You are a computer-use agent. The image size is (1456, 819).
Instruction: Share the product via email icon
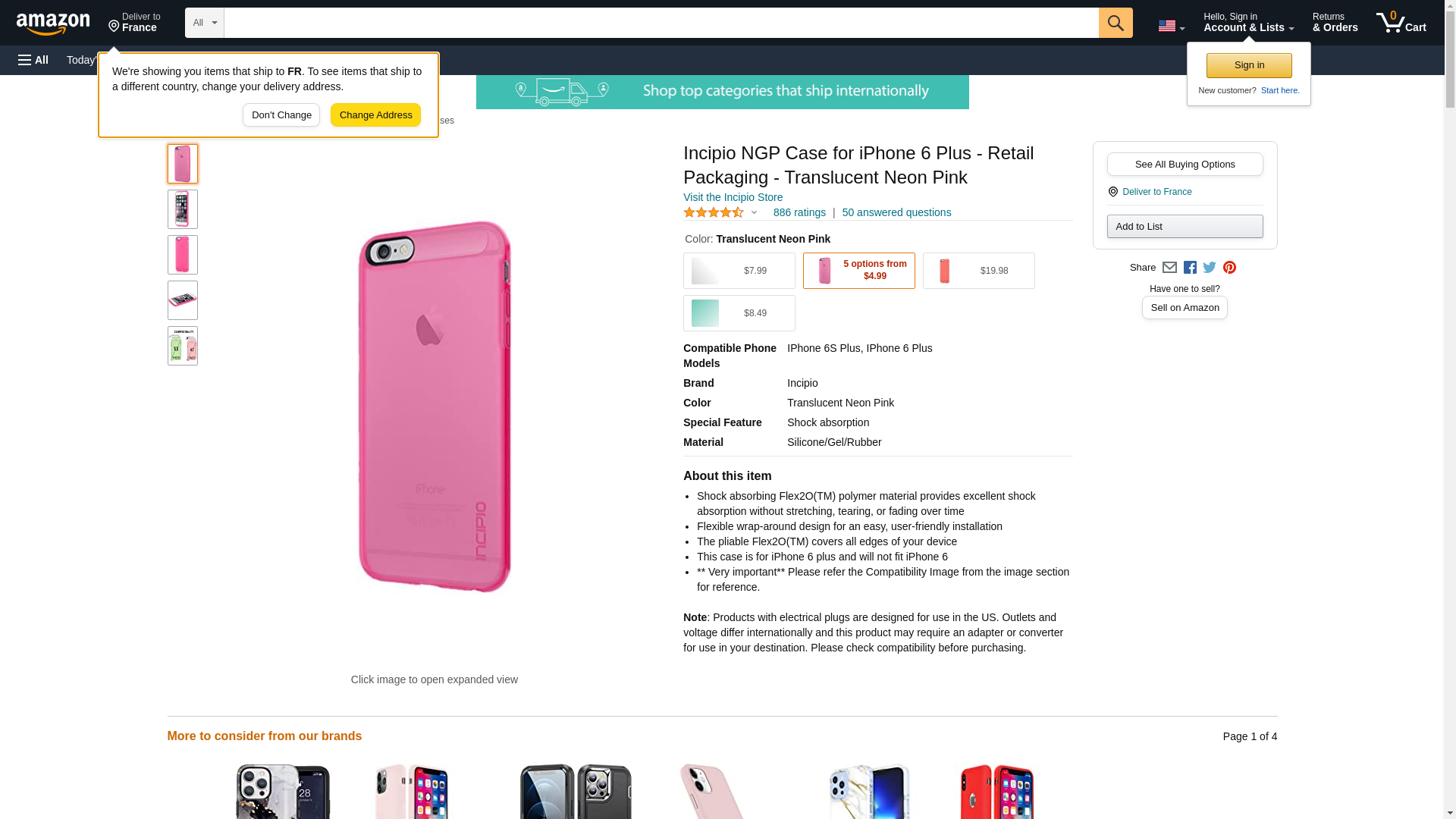1169,268
